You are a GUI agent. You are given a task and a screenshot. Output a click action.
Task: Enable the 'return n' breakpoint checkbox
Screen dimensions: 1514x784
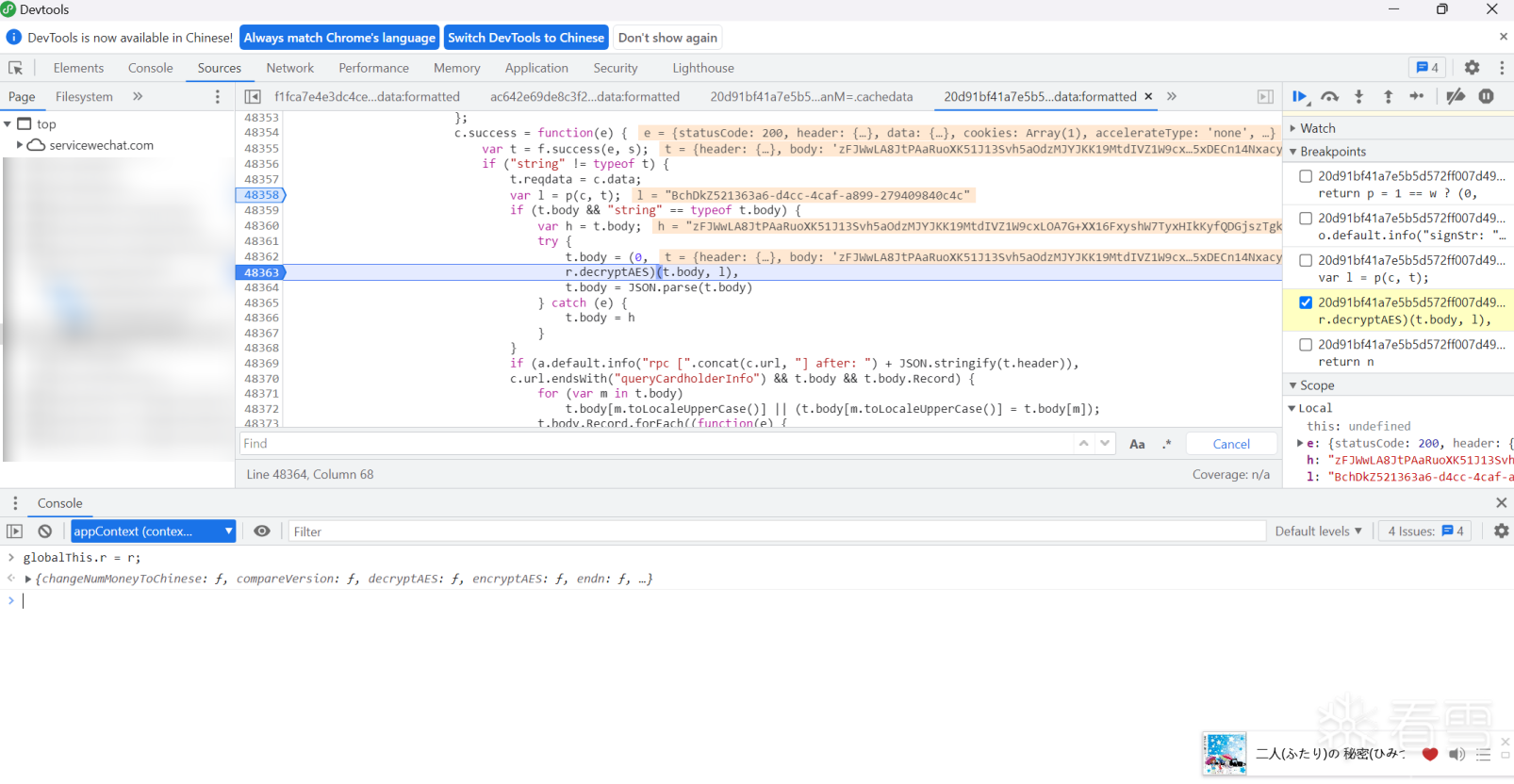tap(1306, 345)
